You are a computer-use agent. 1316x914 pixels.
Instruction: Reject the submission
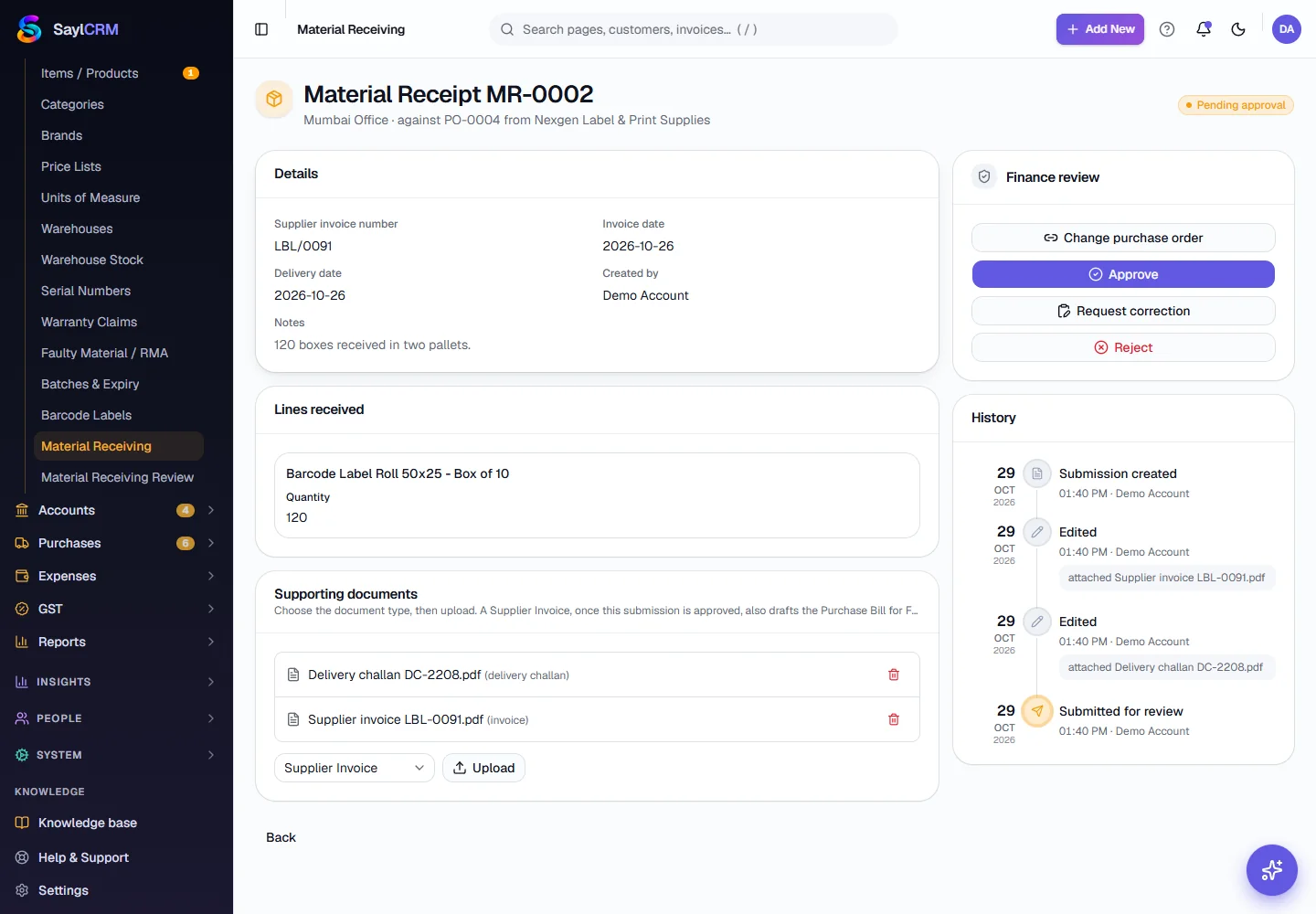tap(1123, 347)
